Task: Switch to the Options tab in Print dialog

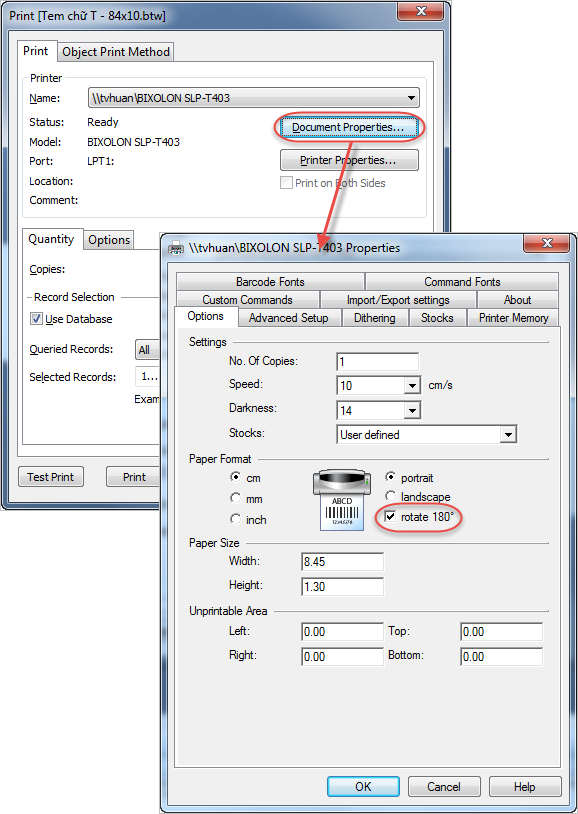Action: point(109,240)
